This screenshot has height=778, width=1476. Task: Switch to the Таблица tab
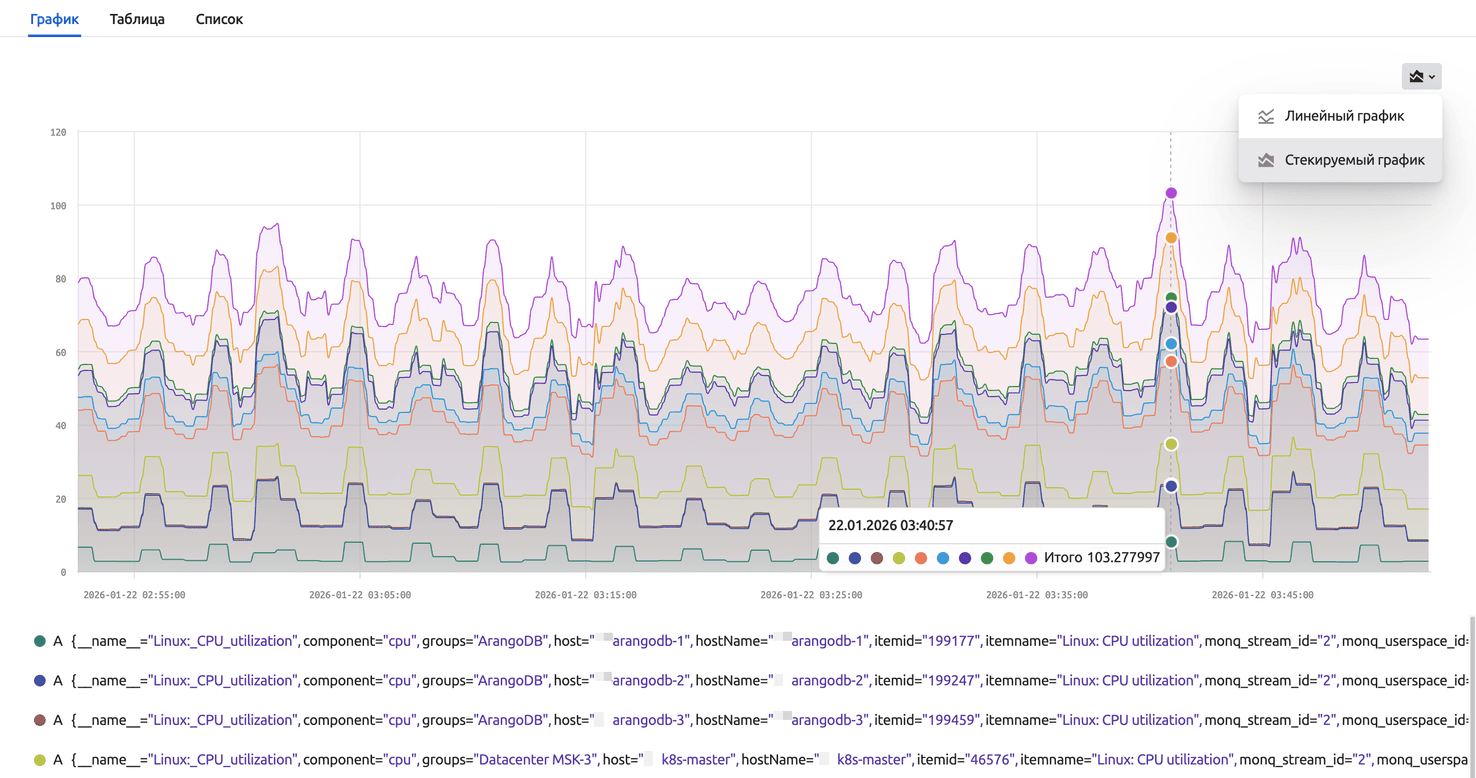point(137,19)
